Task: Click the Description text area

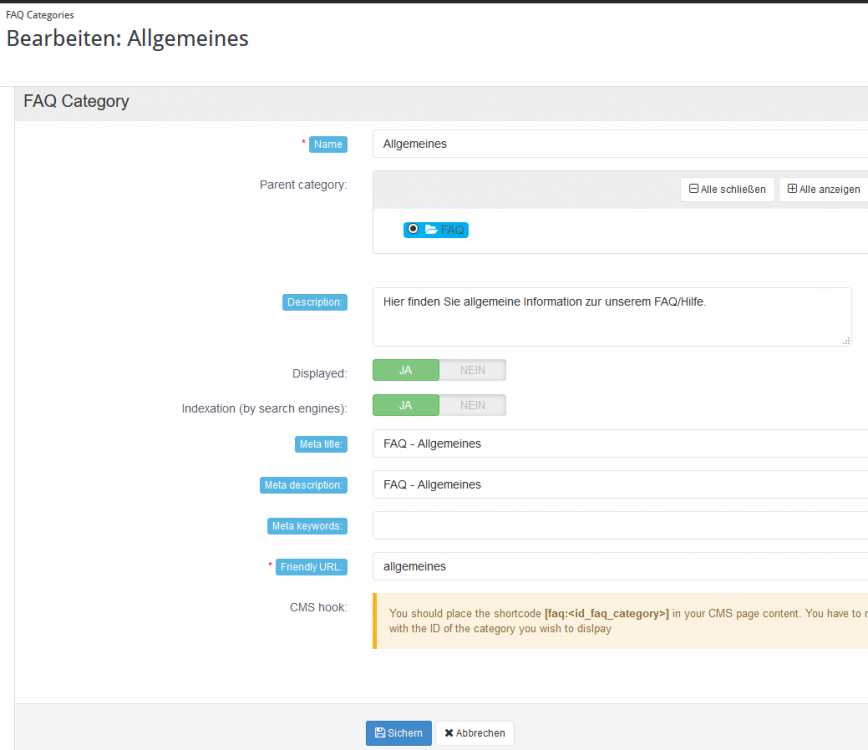Action: coord(610,317)
